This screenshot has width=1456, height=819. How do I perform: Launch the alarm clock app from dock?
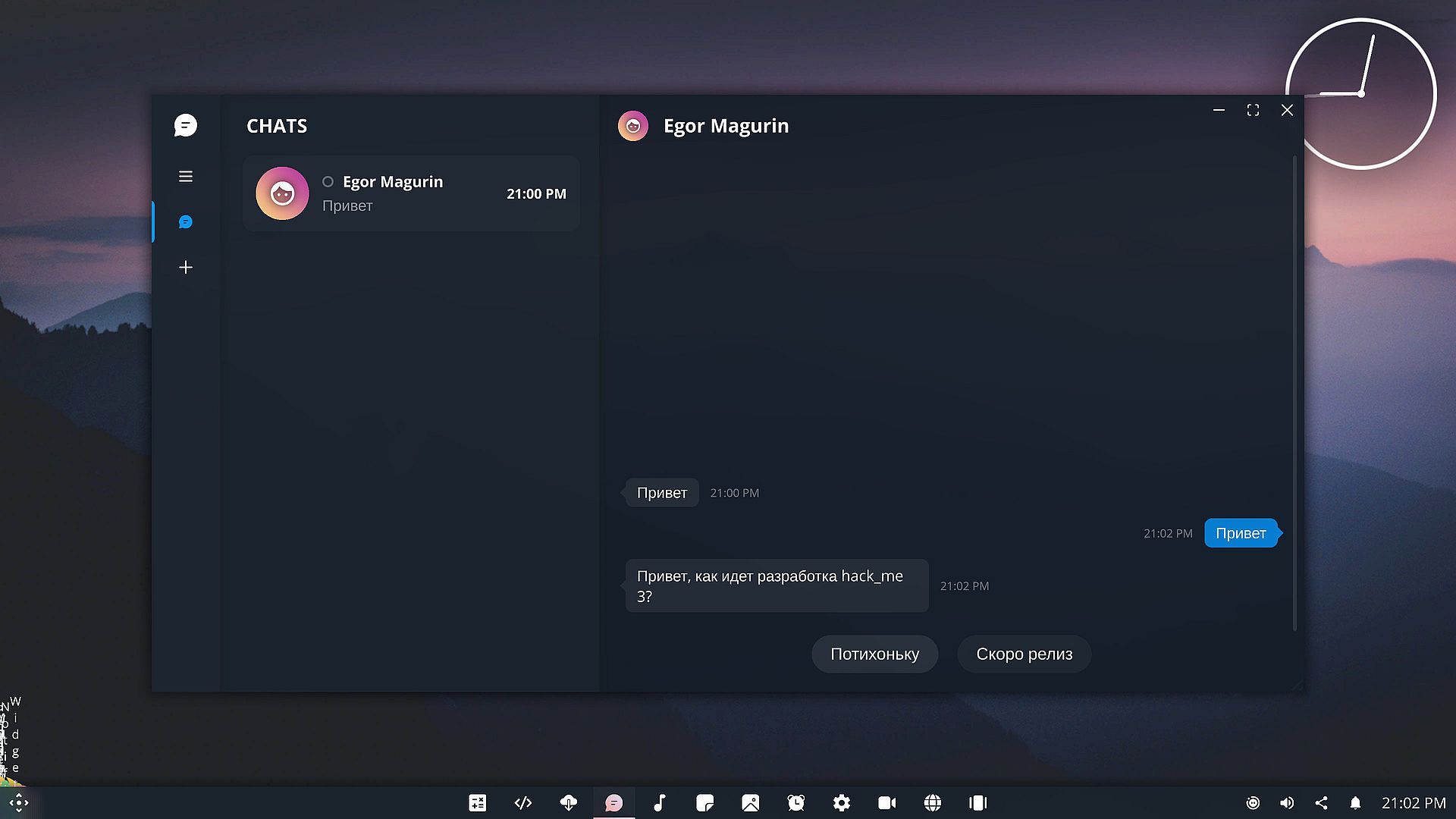click(x=796, y=803)
